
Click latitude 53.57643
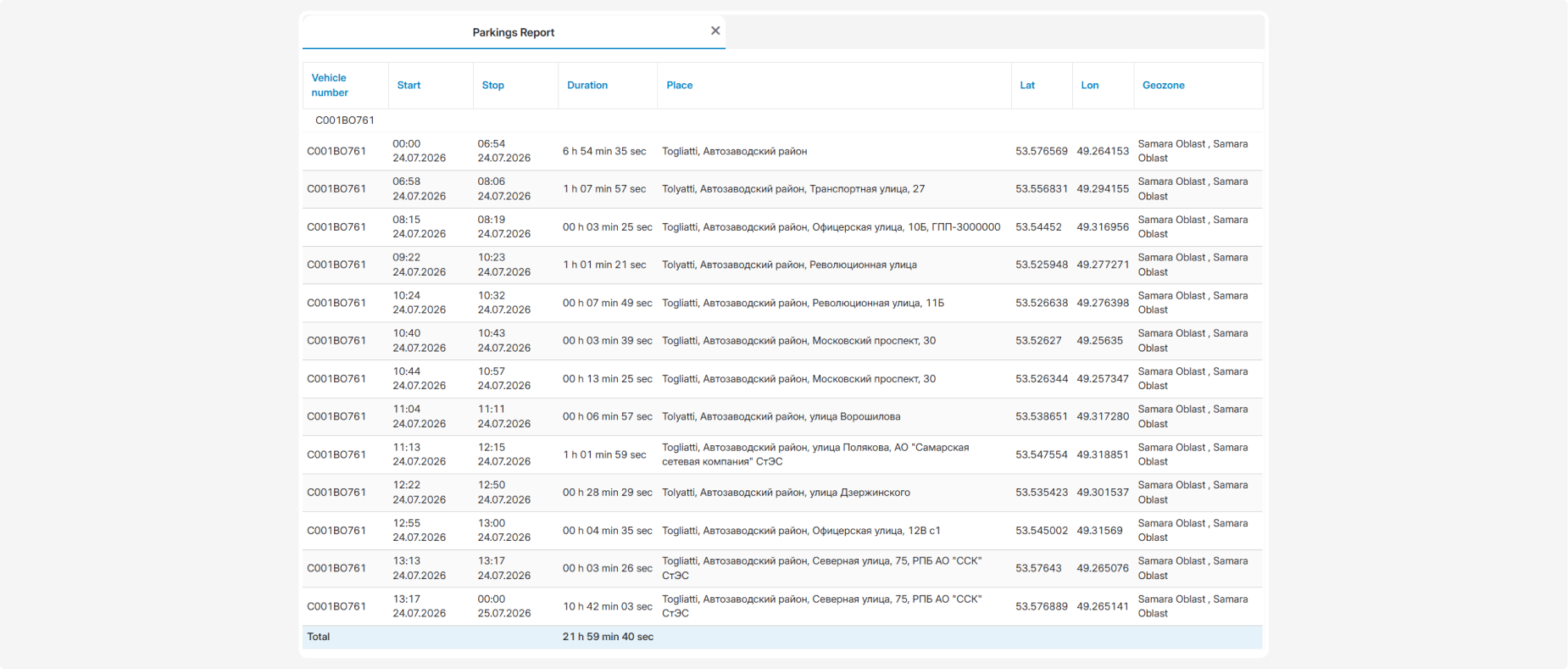pyautogui.click(x=1038, y=568)
